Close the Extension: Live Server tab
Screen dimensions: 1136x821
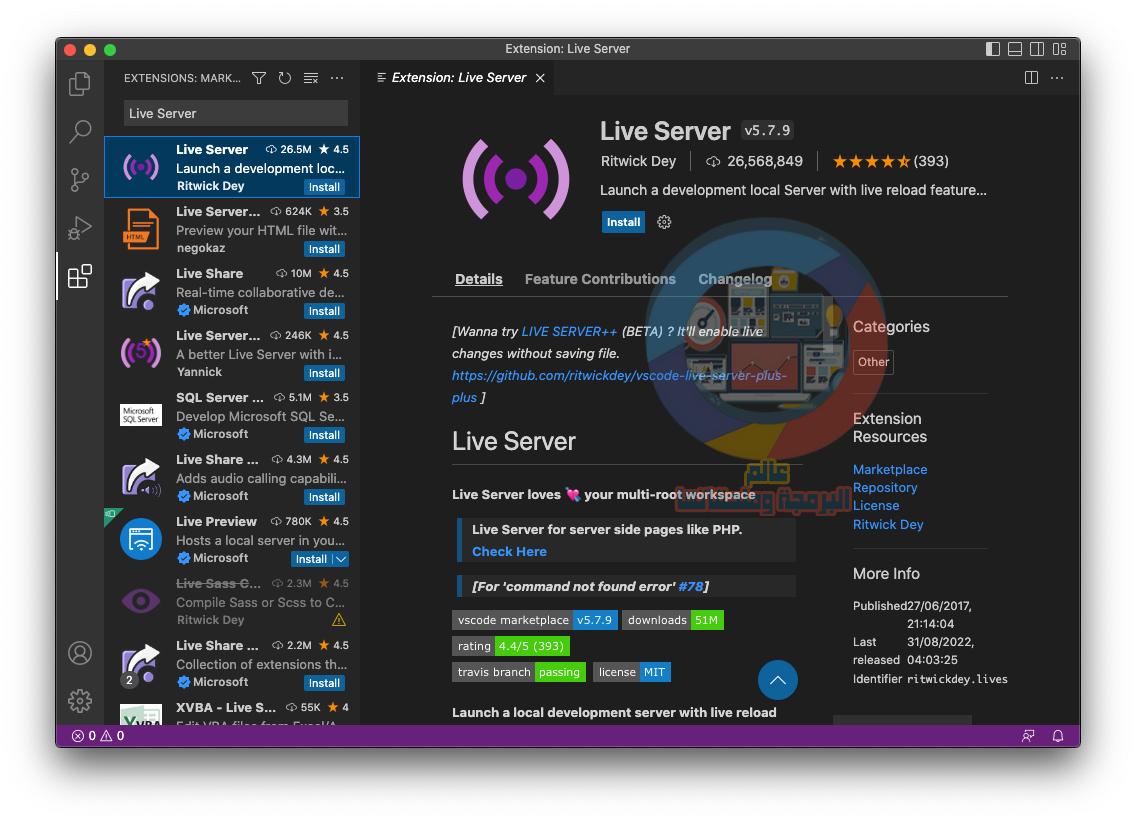(x=540, y=78)
